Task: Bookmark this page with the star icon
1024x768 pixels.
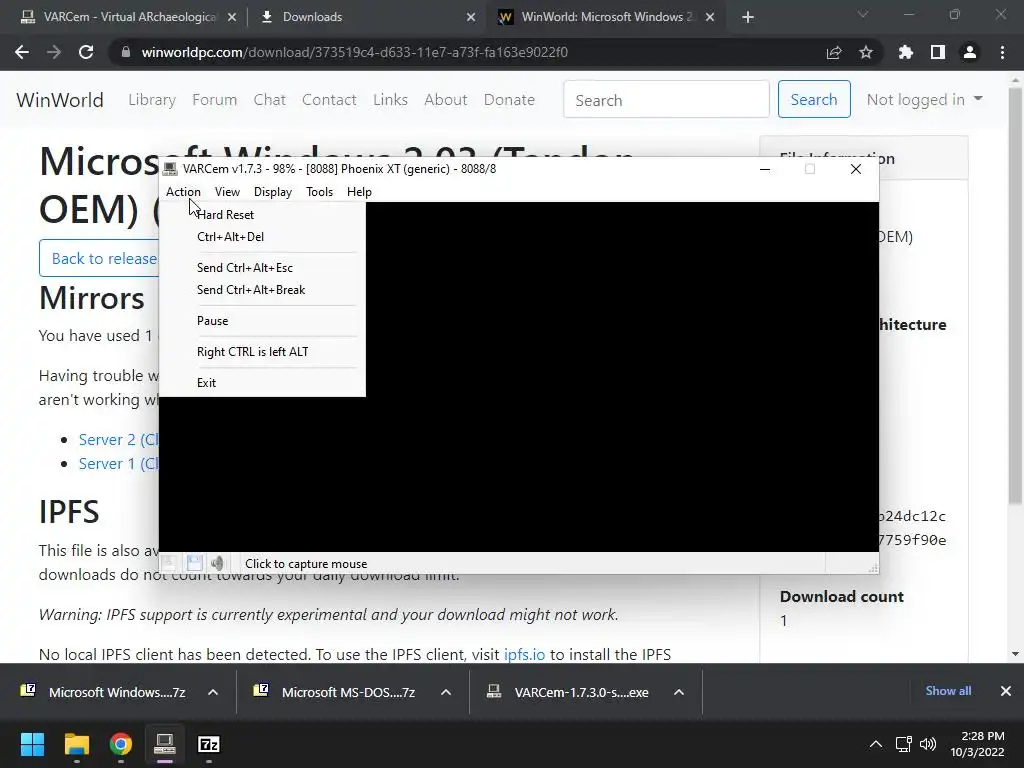Action: click(x=866, y=52)
